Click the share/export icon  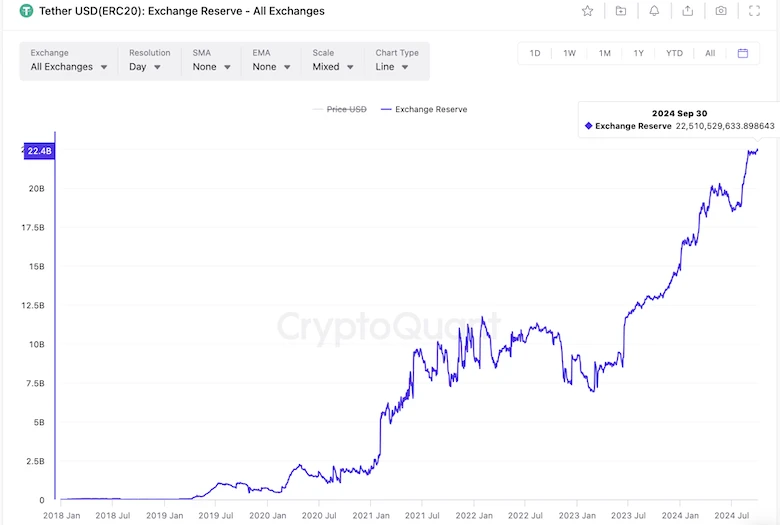(688, 11)
